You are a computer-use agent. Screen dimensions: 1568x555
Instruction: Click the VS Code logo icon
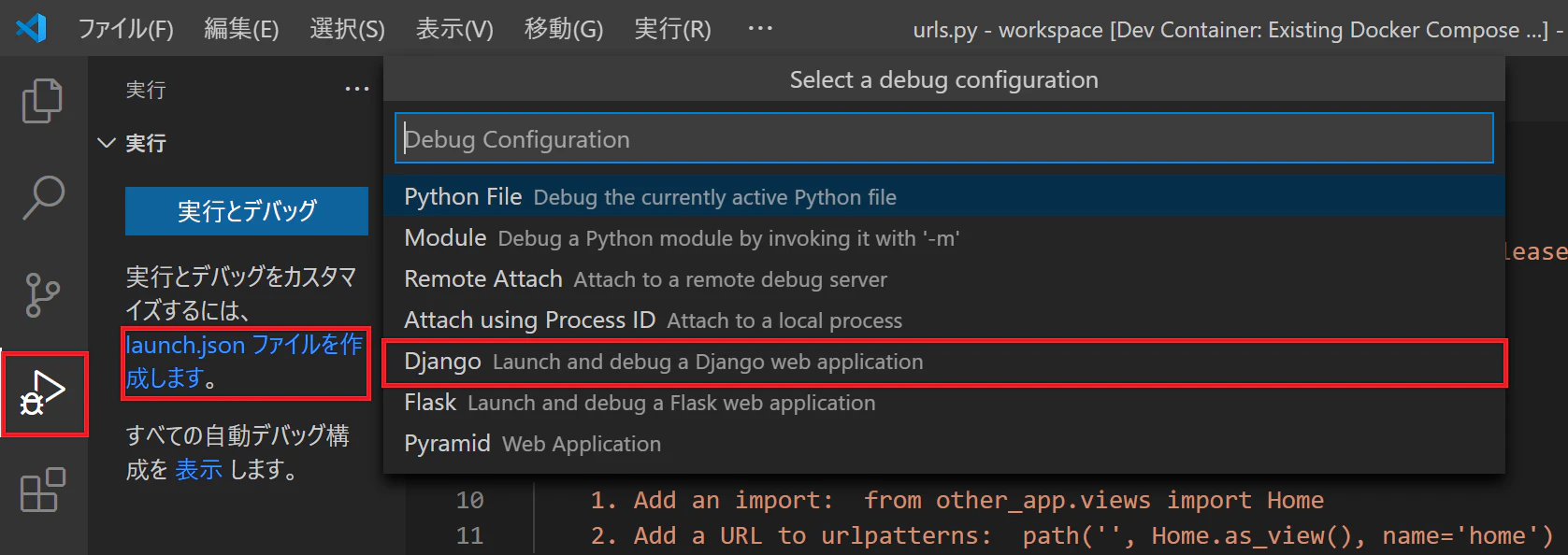(x=31, y=28)
